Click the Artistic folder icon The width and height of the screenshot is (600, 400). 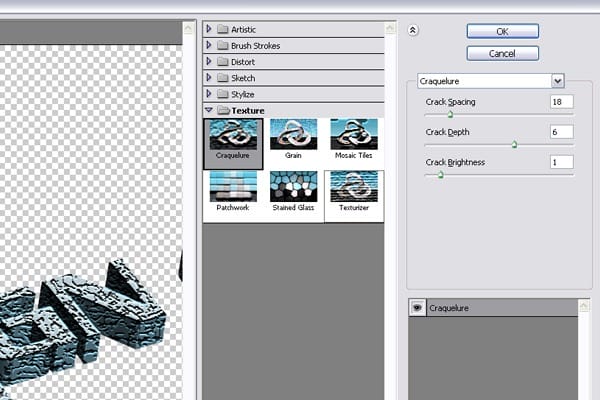coord(223,29)
